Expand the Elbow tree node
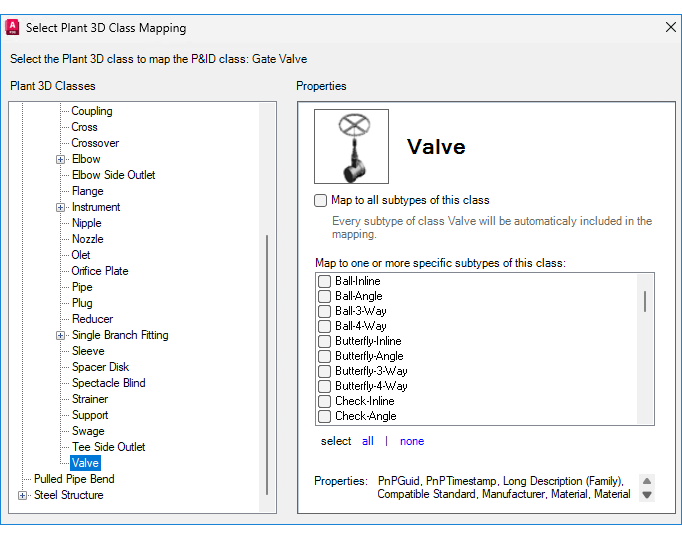The image size is (682, 540). pos(60,160)
